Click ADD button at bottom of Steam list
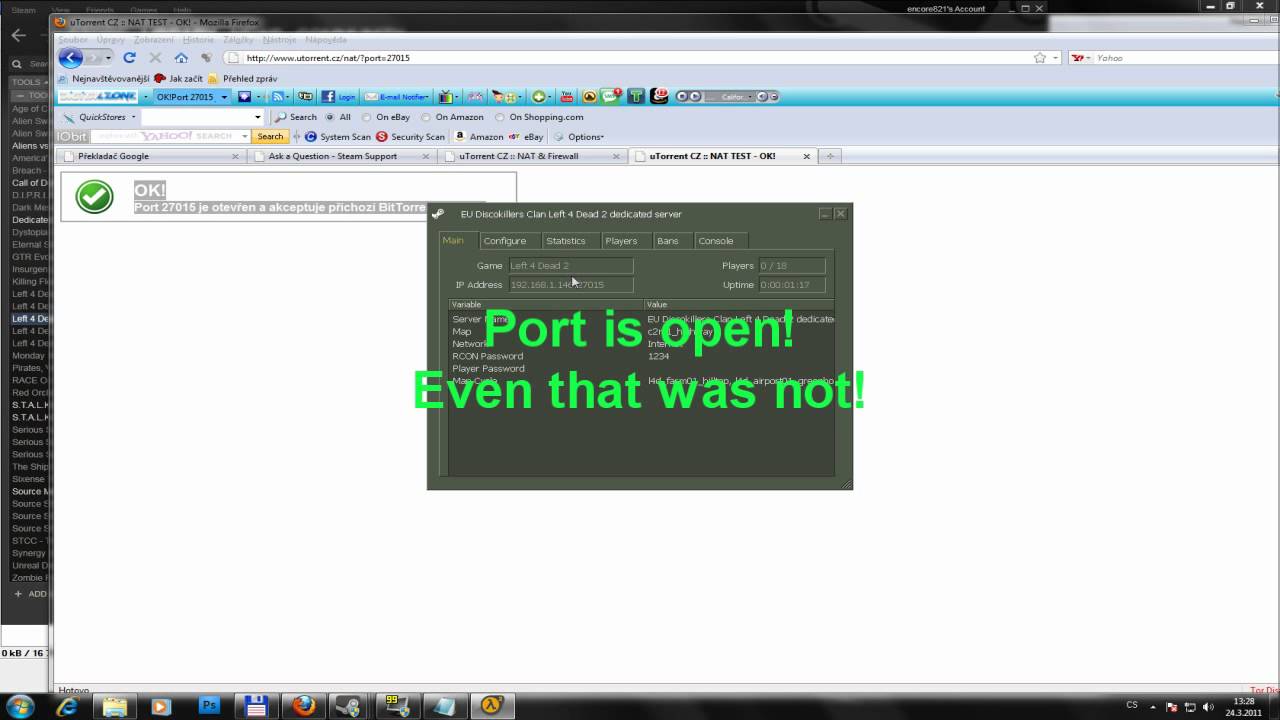Image resolution: width=1280 pixels, height=720 pixels. [x=30, y=593]
